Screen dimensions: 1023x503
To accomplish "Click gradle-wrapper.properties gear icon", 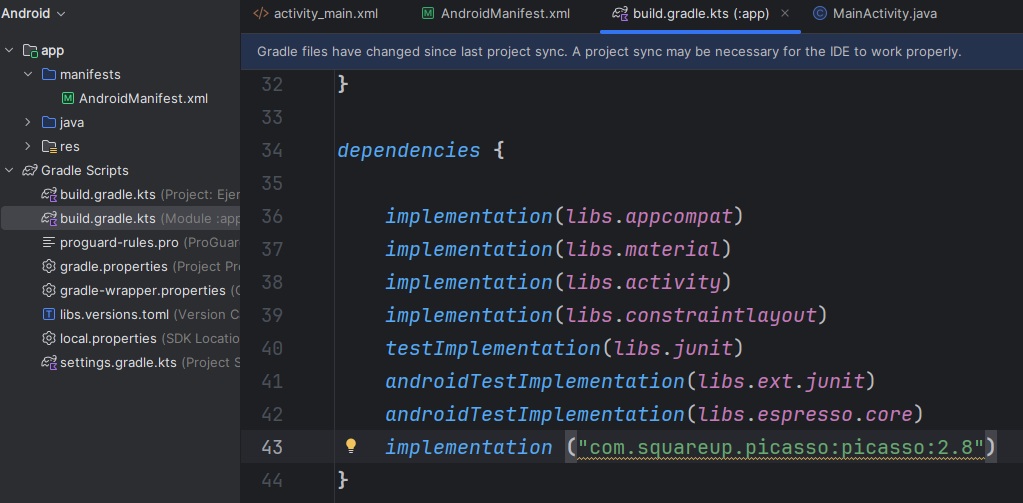I will coord(49,290).
